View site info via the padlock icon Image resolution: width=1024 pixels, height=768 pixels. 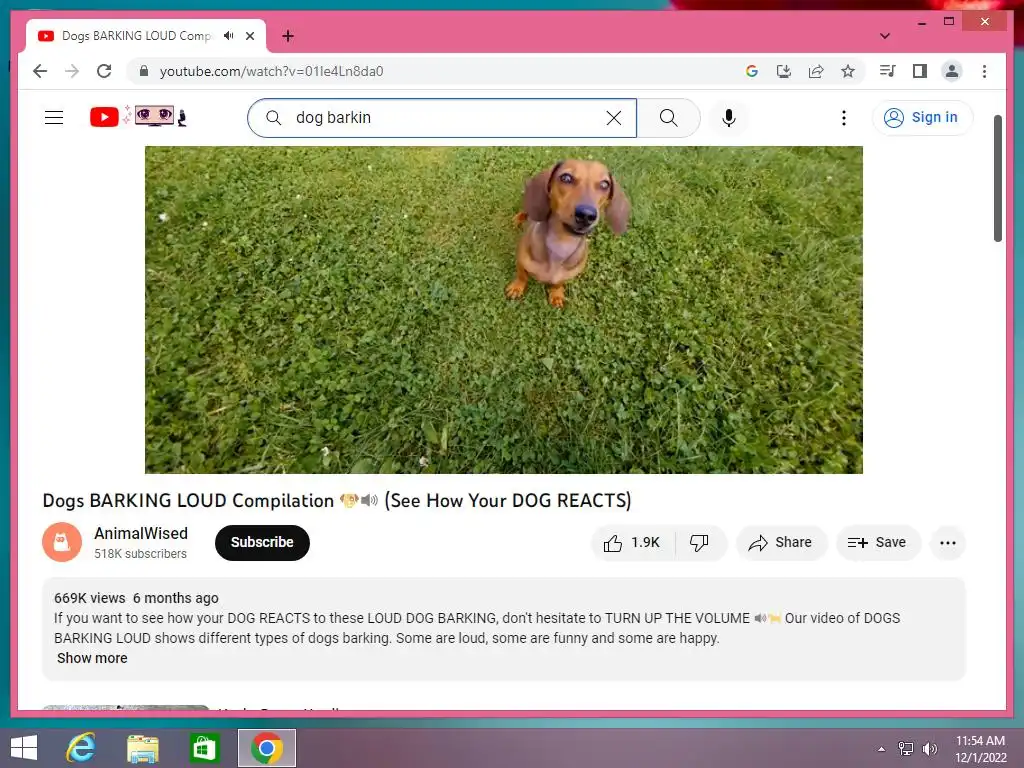pos(144,71)
